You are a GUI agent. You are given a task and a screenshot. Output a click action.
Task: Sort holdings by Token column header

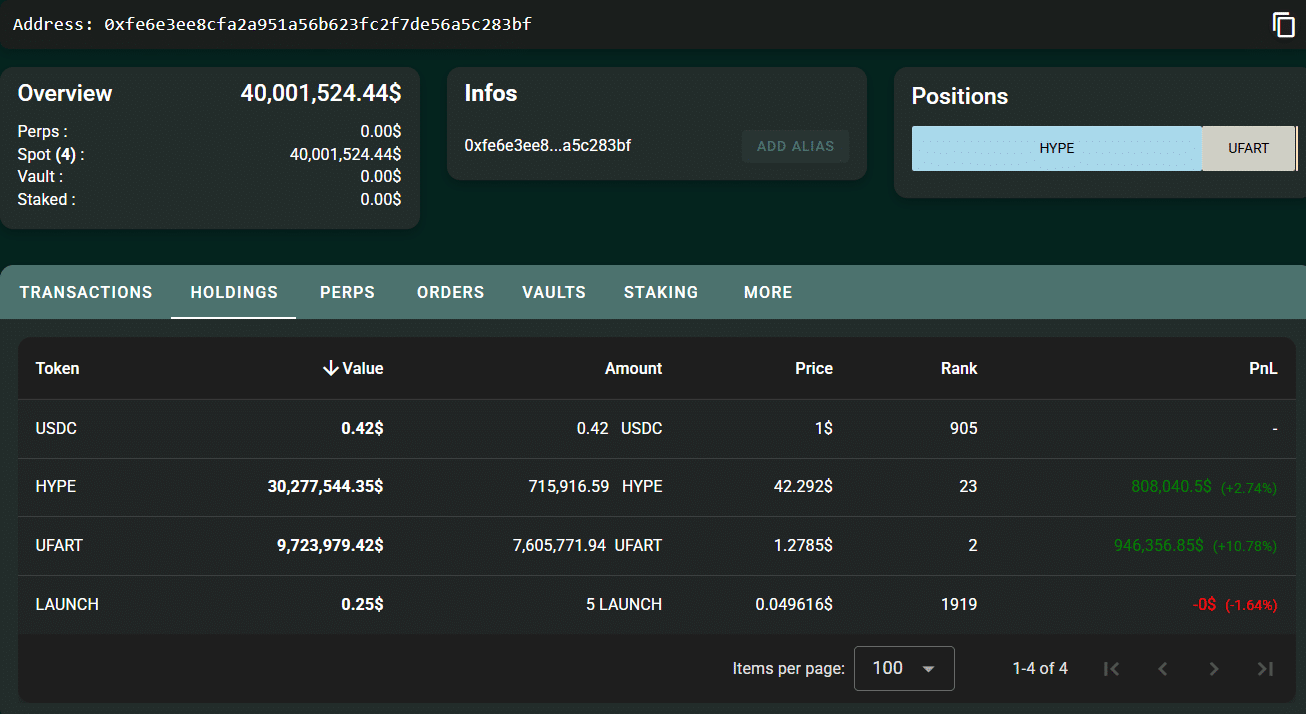coord(57,368)
